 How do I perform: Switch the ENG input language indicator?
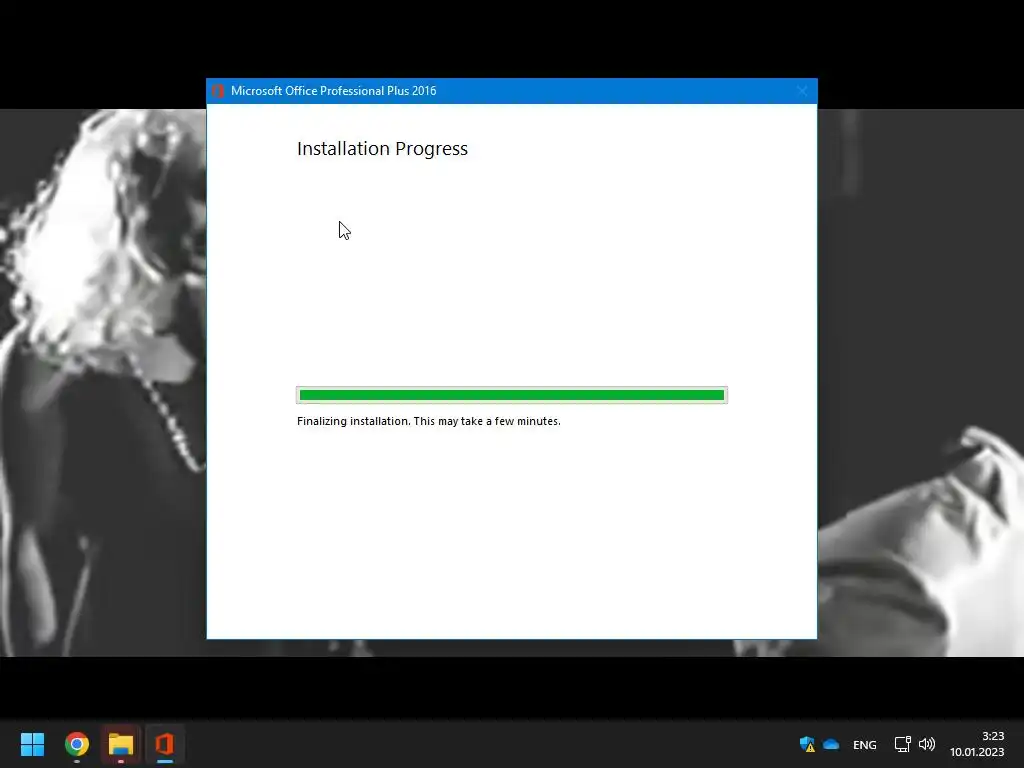coord(865,744)
